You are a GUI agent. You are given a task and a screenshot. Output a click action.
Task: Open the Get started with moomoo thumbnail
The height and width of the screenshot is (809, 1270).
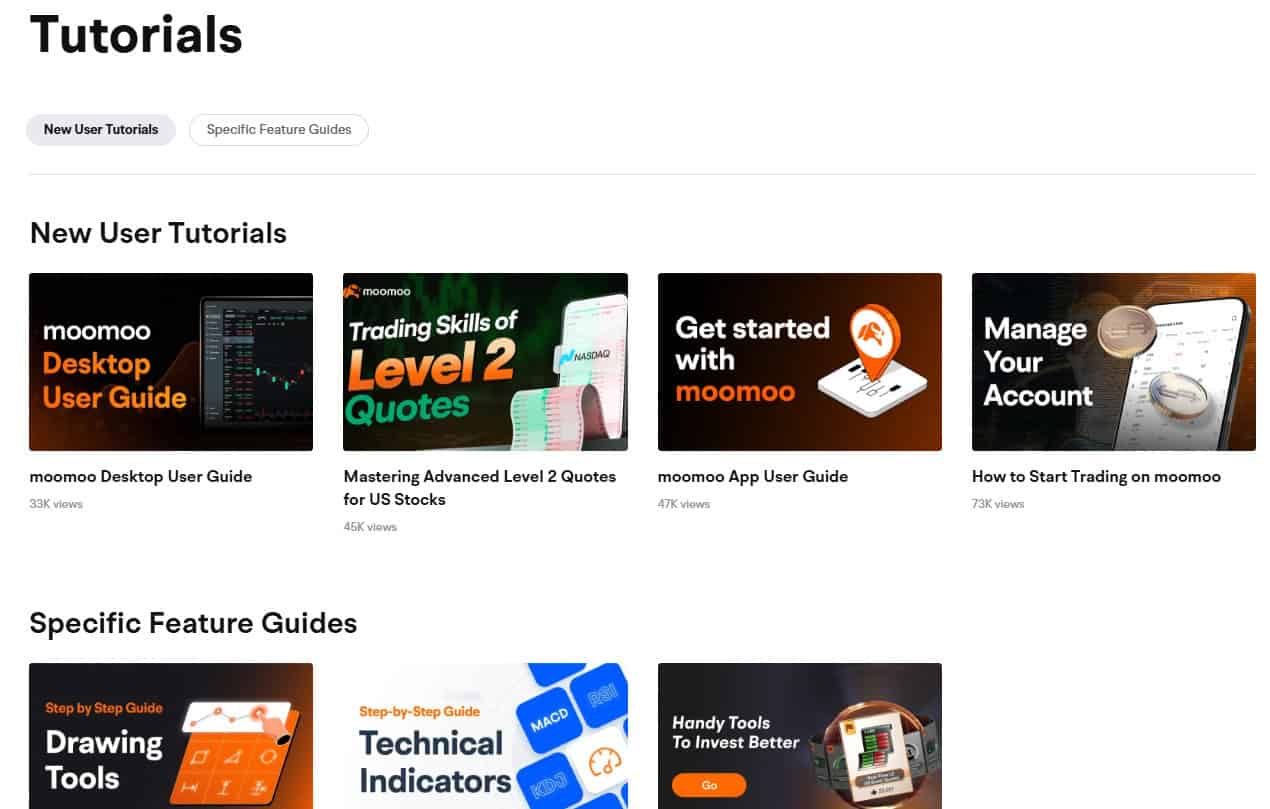click(x=799, y=362)
